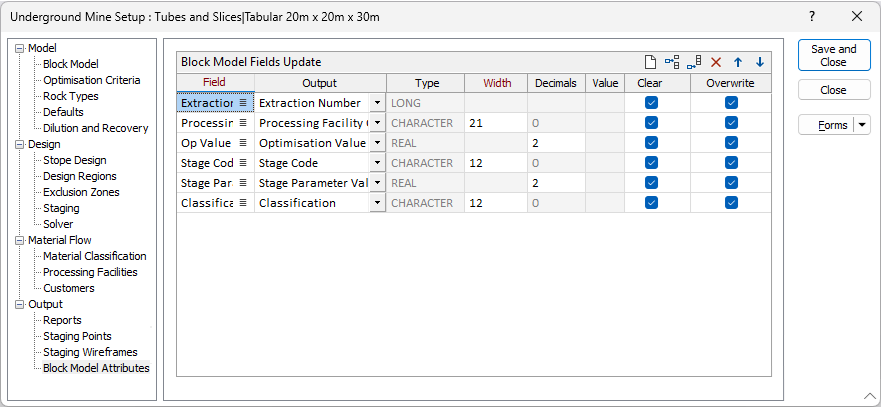Click the new/clear grid page icon
Image resolution: width=883 pixels, height=409 pixels.
(x=650, y=62)
